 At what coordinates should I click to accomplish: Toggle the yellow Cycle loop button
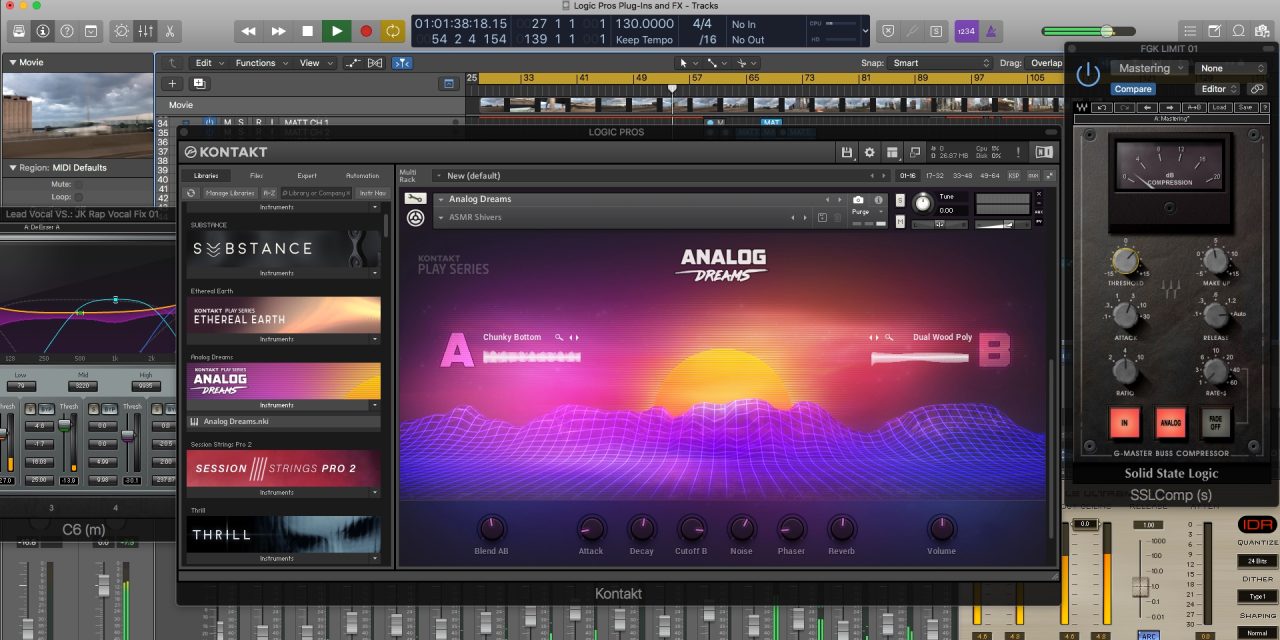[x=393, y=31]
